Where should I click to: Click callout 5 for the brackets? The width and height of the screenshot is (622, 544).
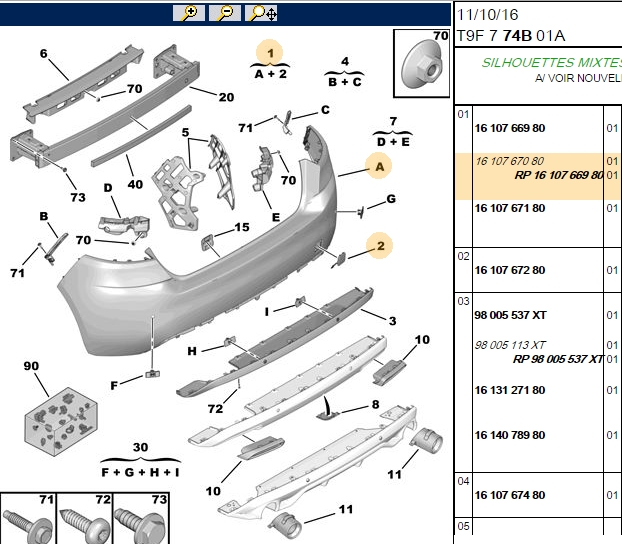tap(185, 132)
